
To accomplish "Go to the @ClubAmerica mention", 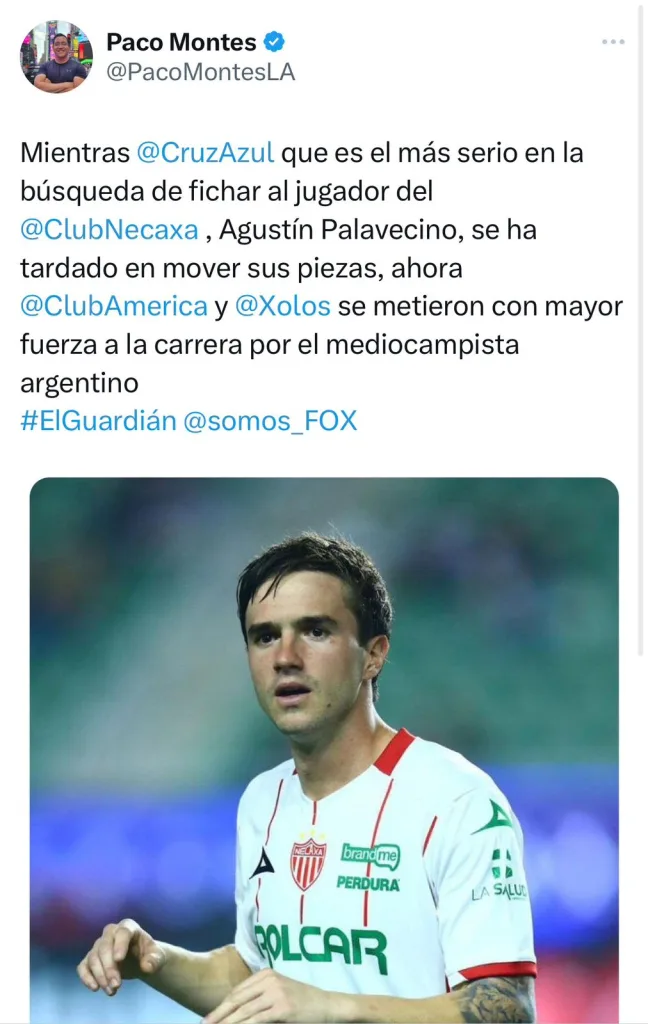I will pyautogui.click(x=114, y=306).
